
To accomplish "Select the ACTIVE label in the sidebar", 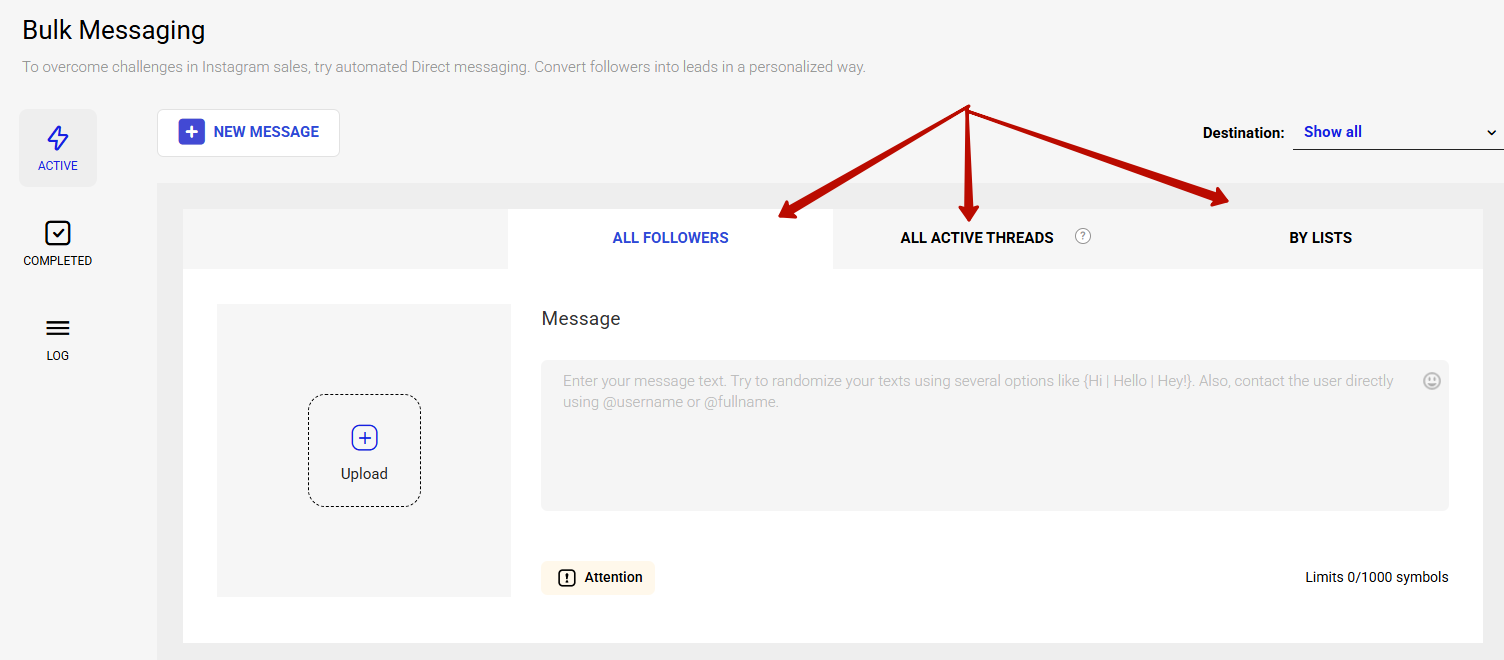I will pos(58,166).
